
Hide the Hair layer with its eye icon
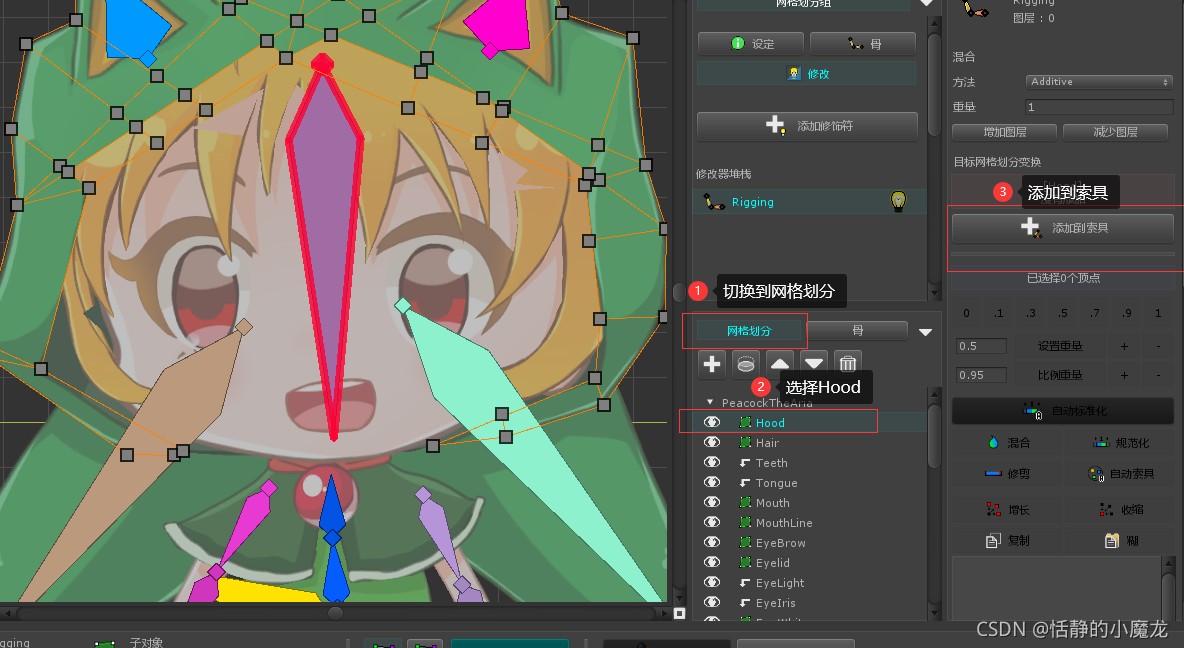click(712, 443)
